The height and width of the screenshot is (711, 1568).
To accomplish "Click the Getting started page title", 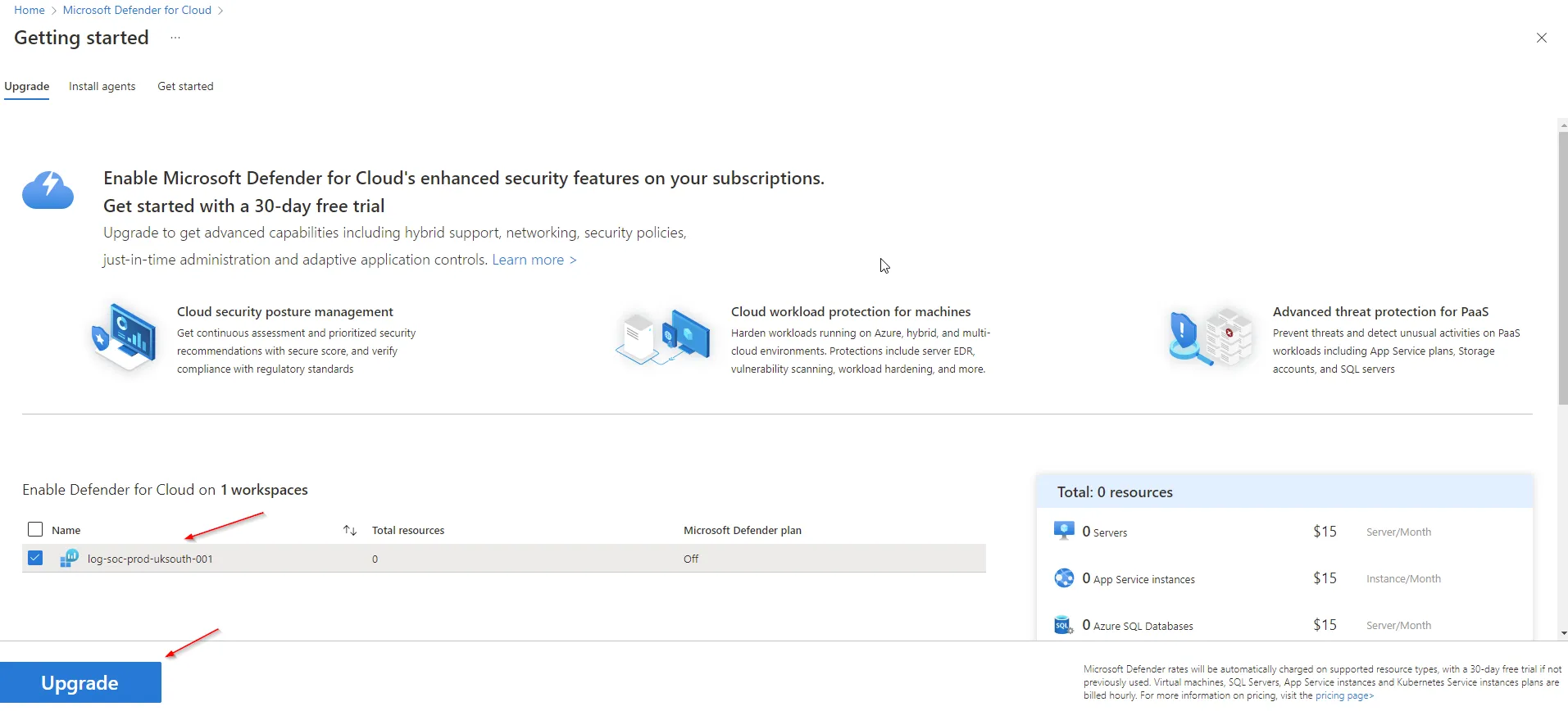I will point(81,38).
